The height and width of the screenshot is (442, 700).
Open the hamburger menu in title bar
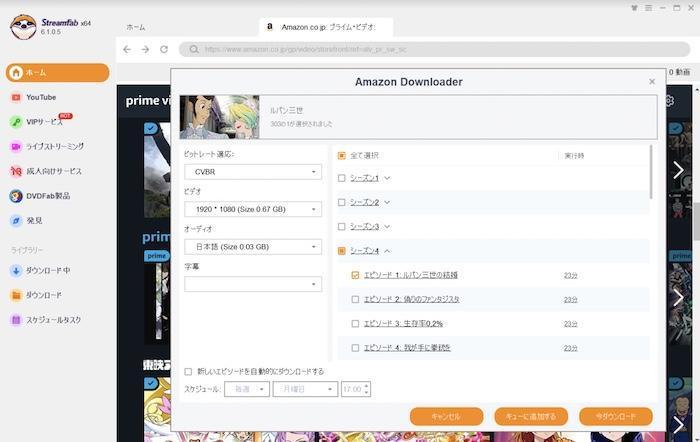click(x=648, y=8)
